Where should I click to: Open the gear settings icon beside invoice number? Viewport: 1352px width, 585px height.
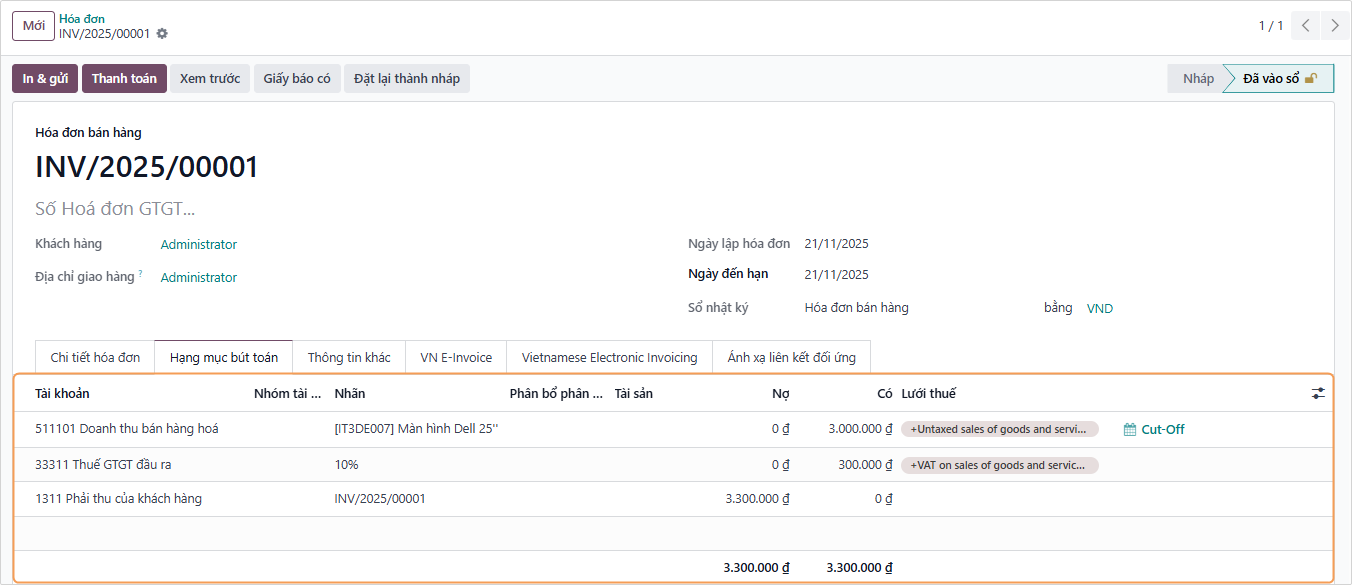tap(162, 34)
